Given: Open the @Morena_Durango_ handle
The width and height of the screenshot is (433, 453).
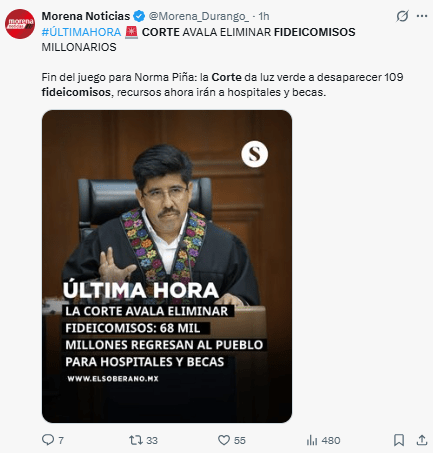Looking at the screenshot, I should [199, 16].
